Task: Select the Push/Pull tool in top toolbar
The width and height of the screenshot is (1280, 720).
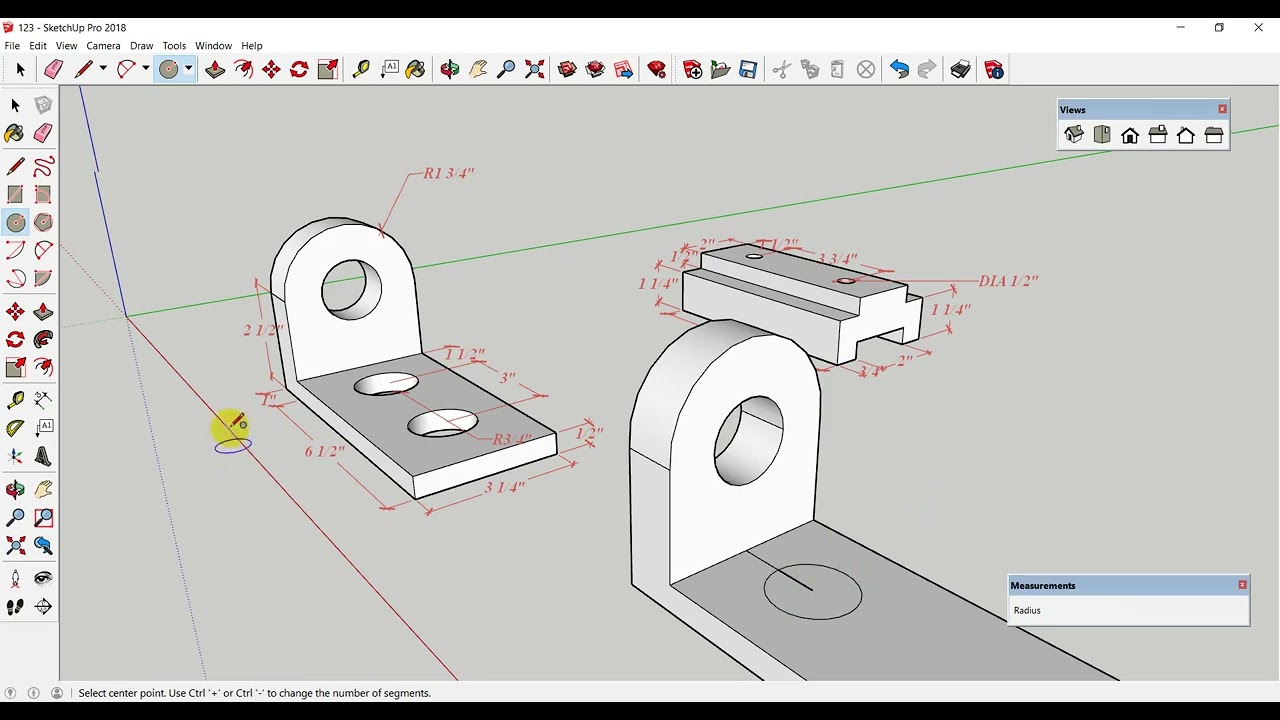Action: 215,69
